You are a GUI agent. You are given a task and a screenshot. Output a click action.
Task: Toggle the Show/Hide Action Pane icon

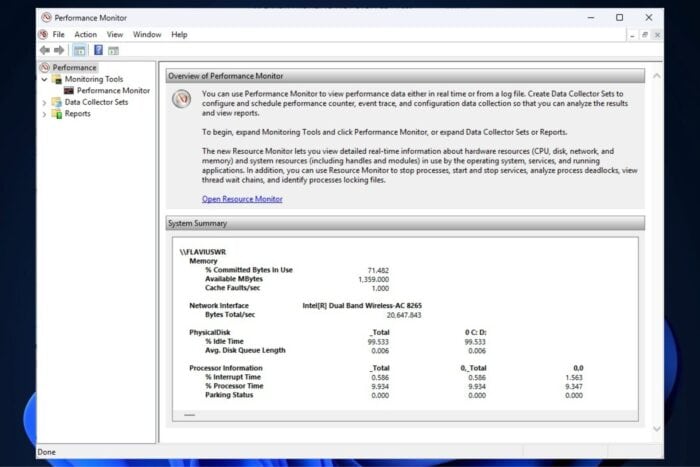click(113, 50)
